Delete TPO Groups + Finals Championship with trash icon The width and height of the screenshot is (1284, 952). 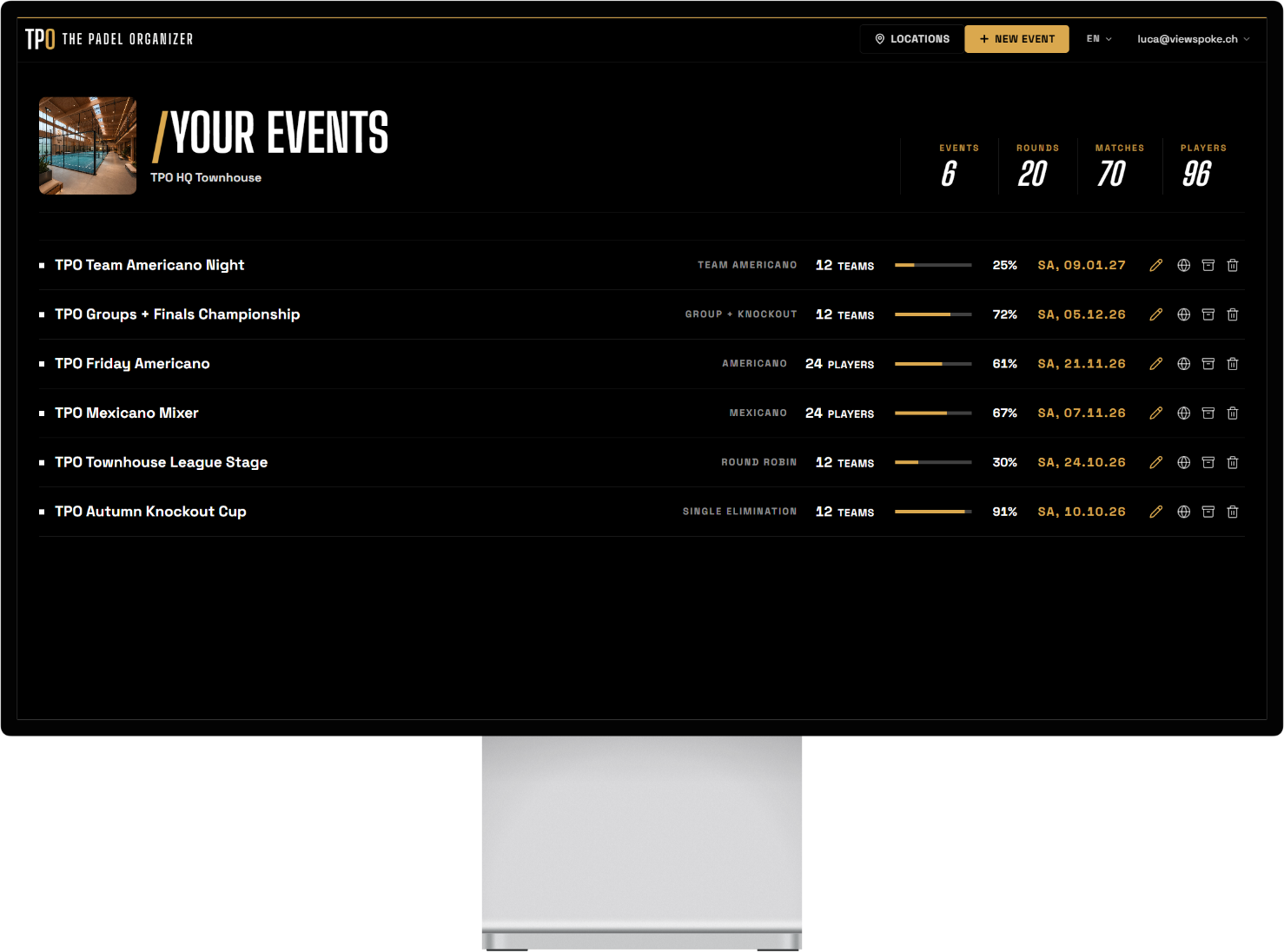point(1232,314)
